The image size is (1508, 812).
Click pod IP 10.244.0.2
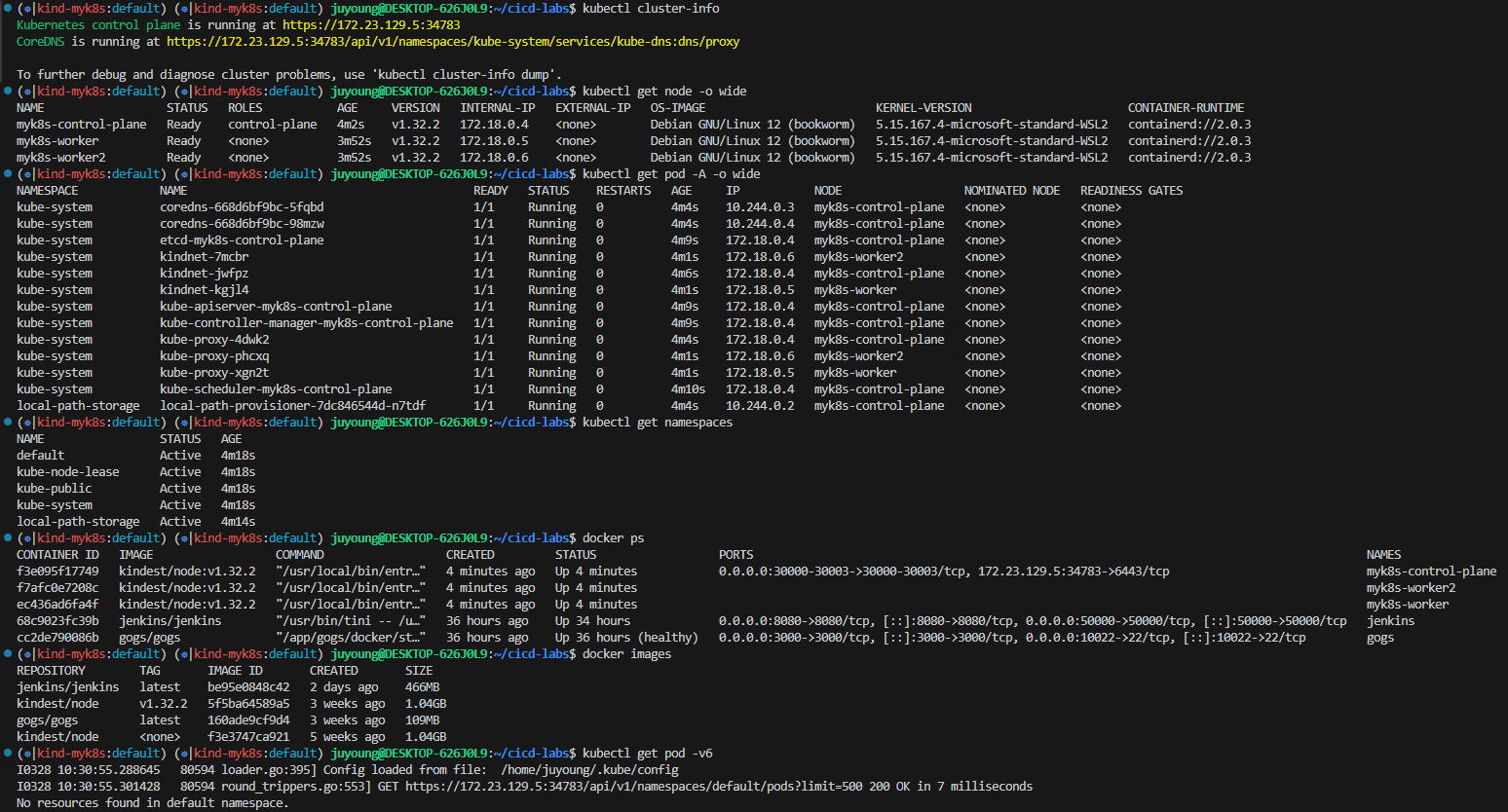pyautogui.click(x=760, y=406)
